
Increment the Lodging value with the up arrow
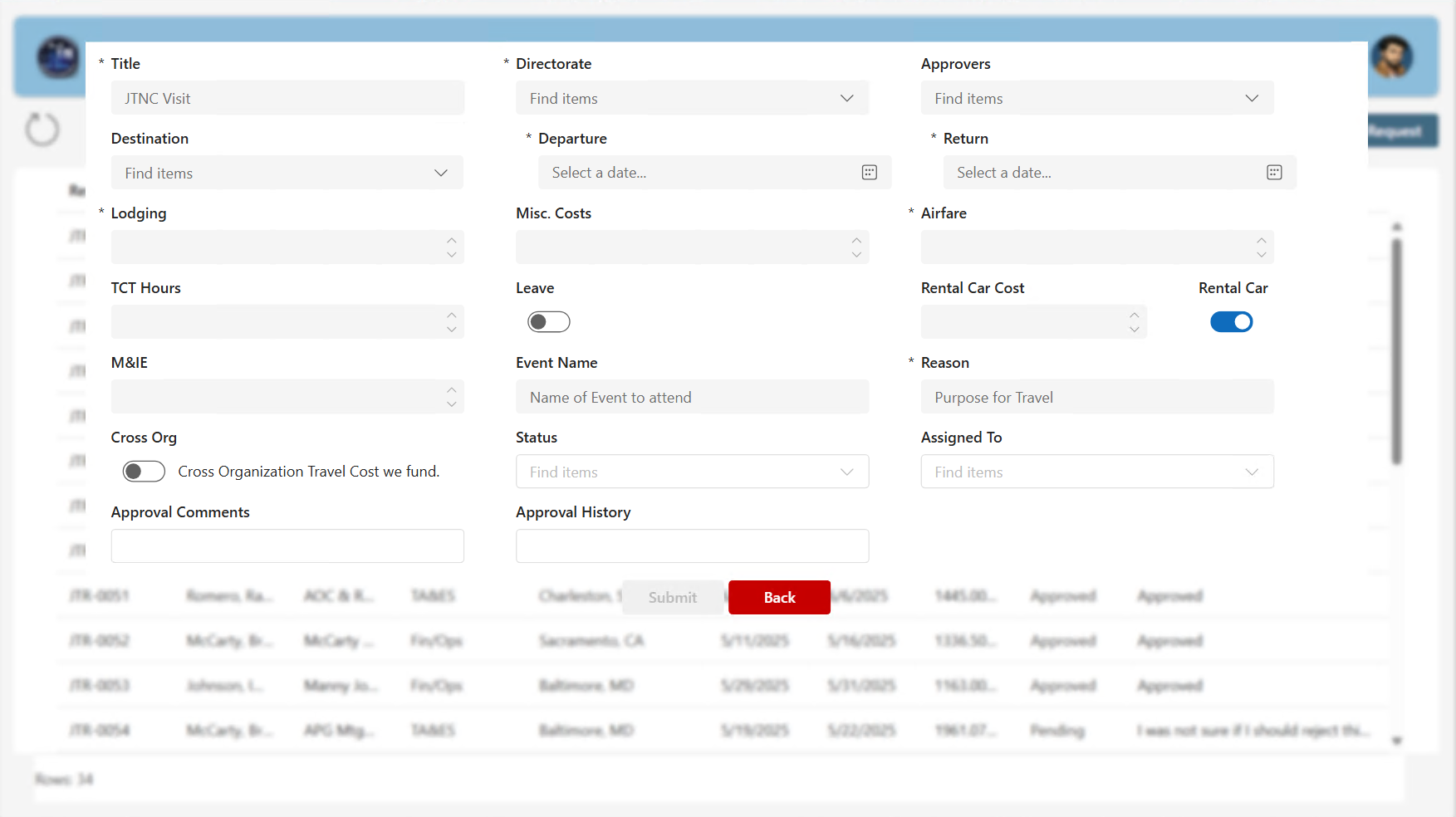coord(451,240)
